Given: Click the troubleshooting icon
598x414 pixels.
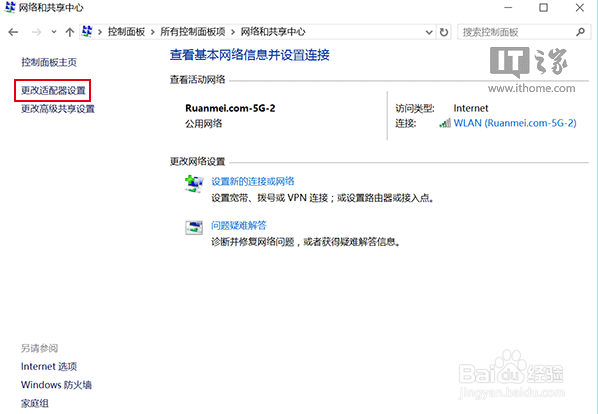Looking at the screenshot, I should point(194,228).
